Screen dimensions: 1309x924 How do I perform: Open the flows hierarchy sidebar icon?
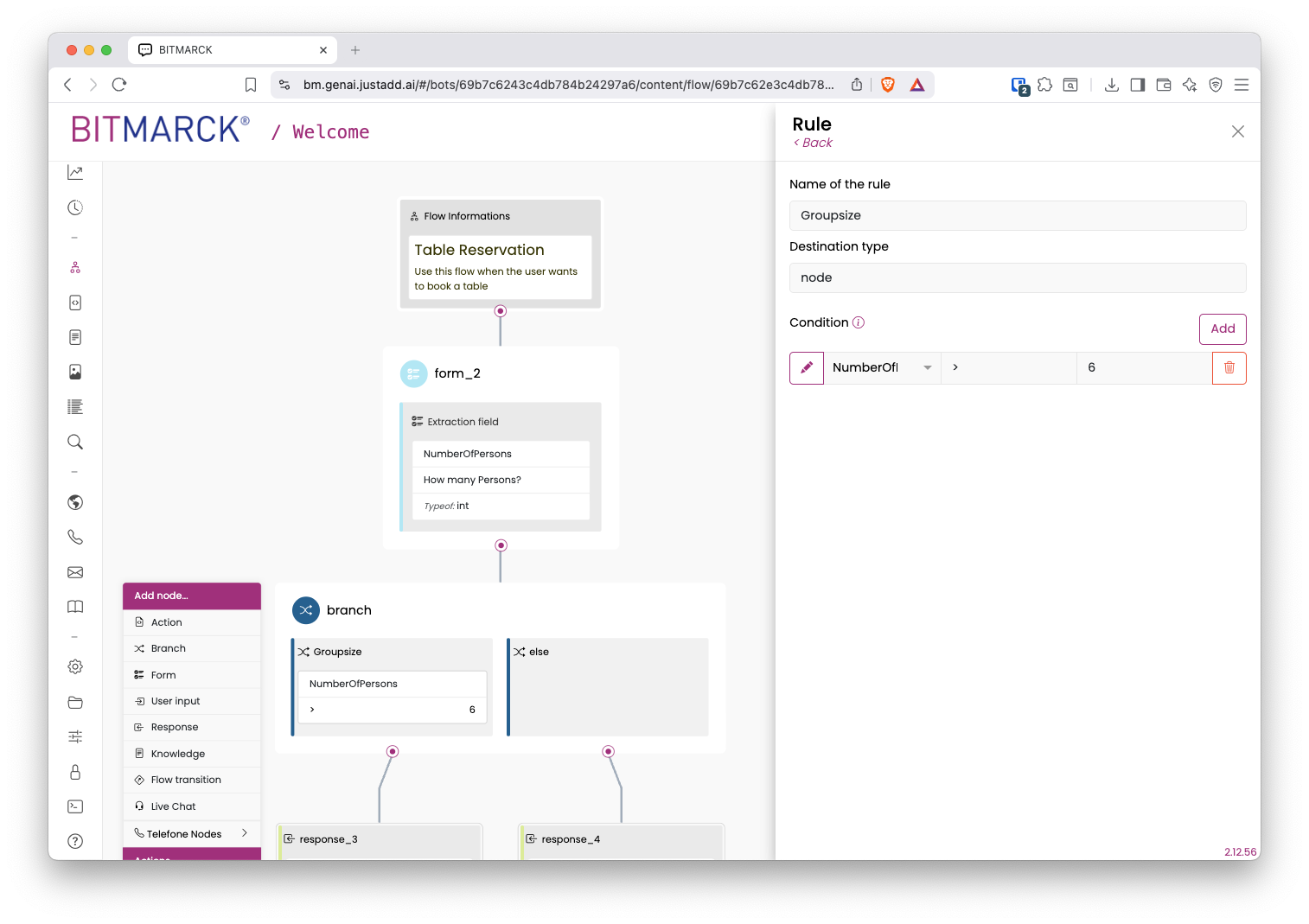[75, 268]
